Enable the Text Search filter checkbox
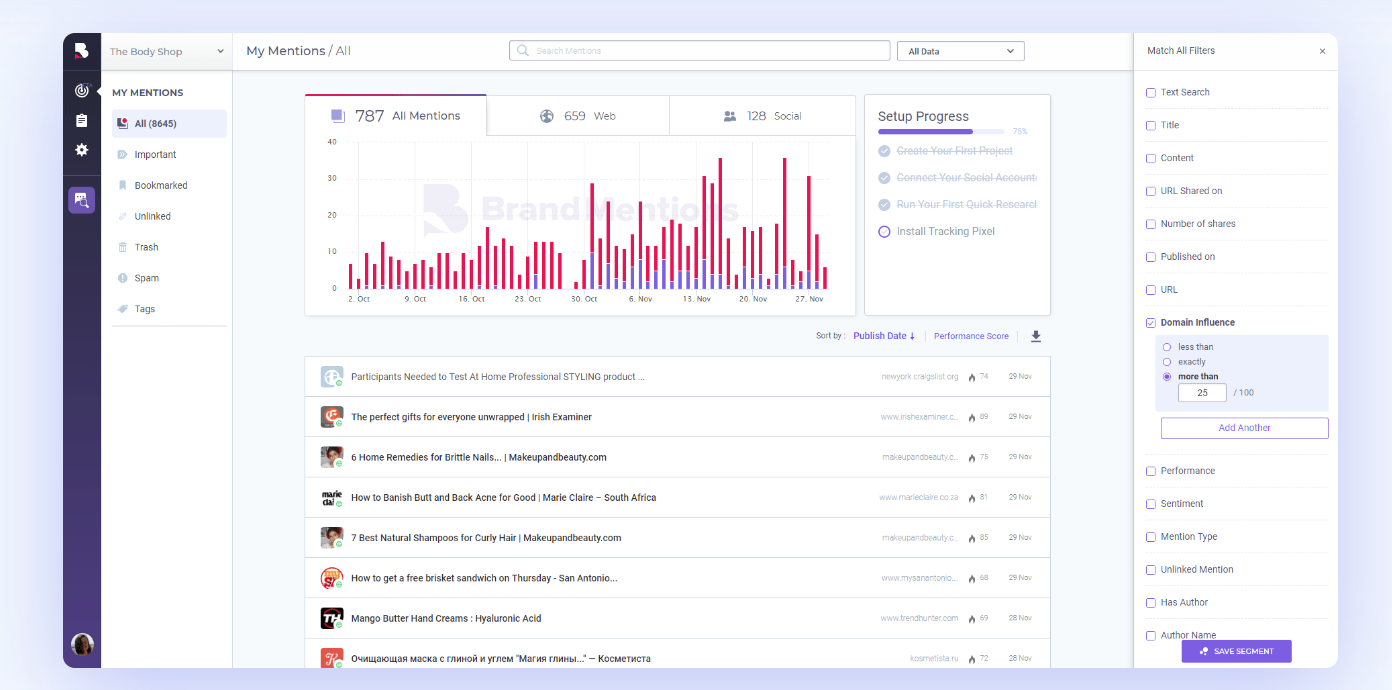This screenshot has height=690, width=1392. tap(1151, 92)
